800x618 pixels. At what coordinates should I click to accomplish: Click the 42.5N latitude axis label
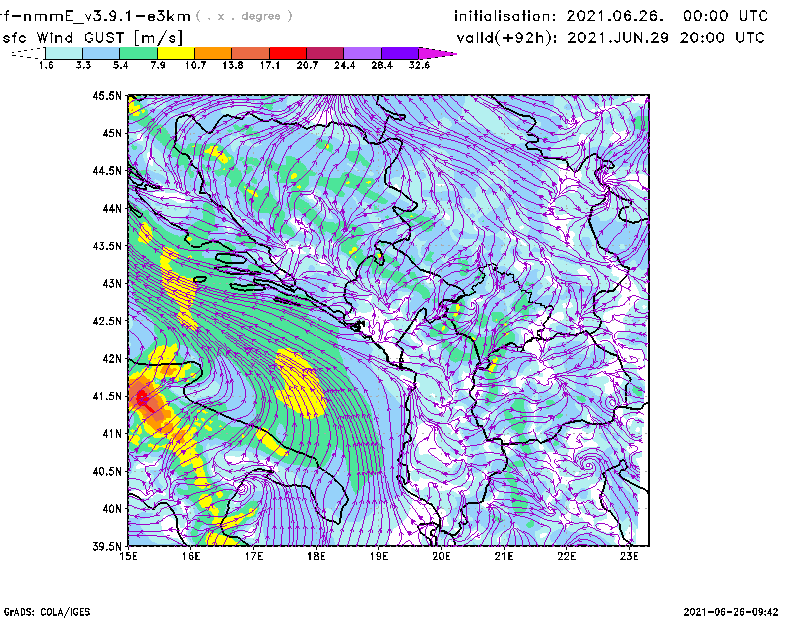coord(107,321)
